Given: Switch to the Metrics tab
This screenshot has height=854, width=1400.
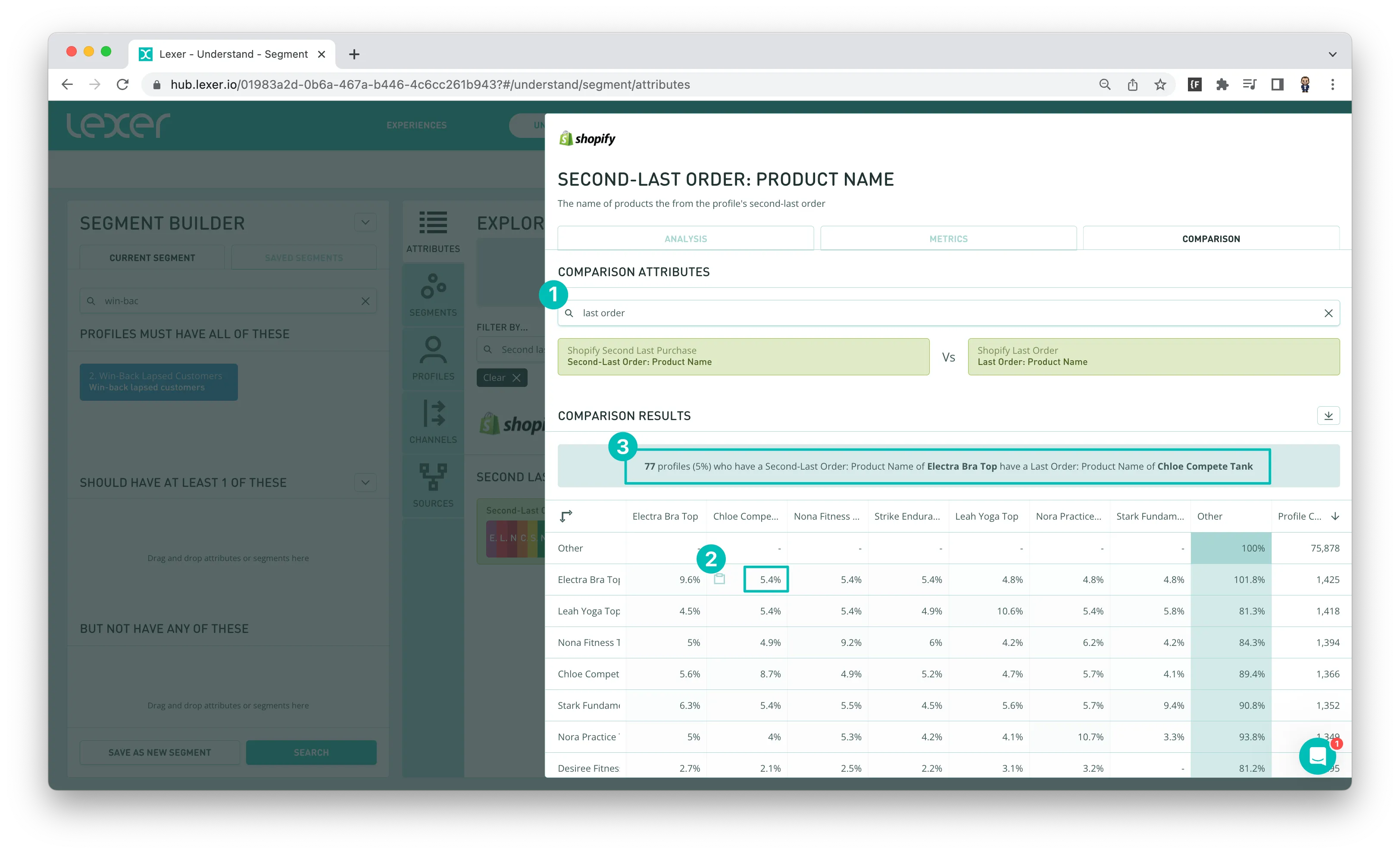Looking at the screenshot, I should point(948,239).
